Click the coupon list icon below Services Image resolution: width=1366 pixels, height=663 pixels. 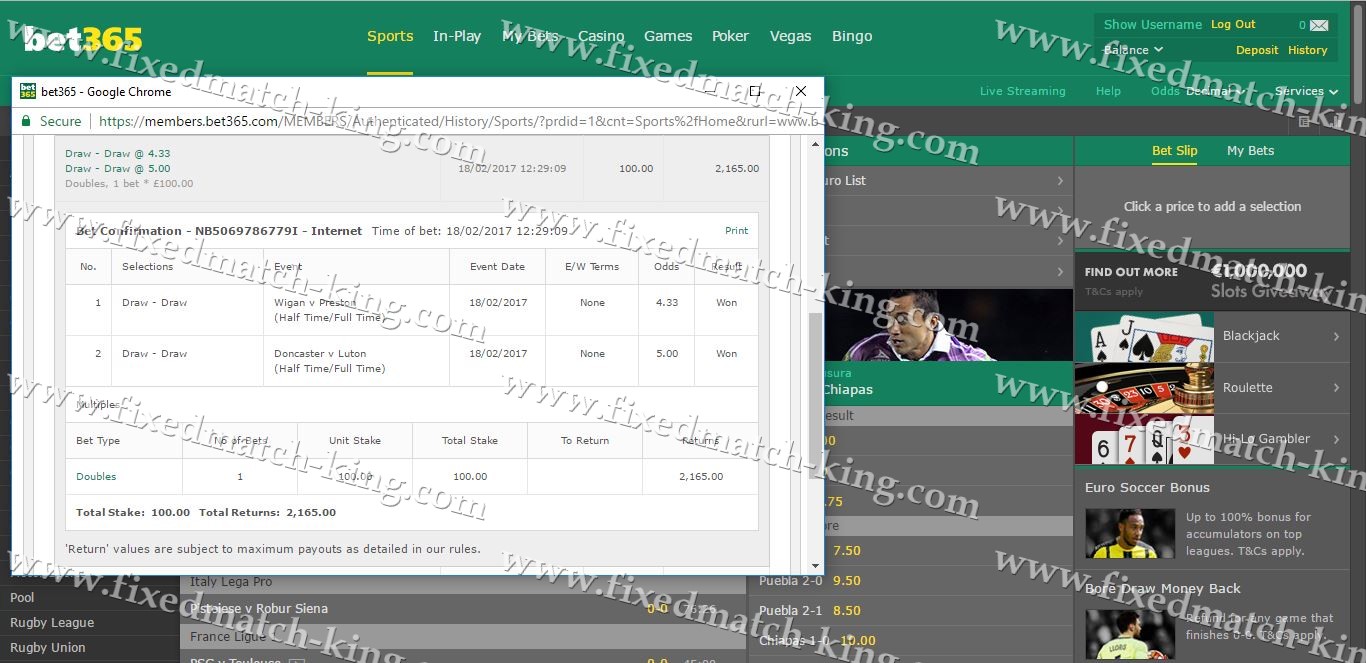1304,121
